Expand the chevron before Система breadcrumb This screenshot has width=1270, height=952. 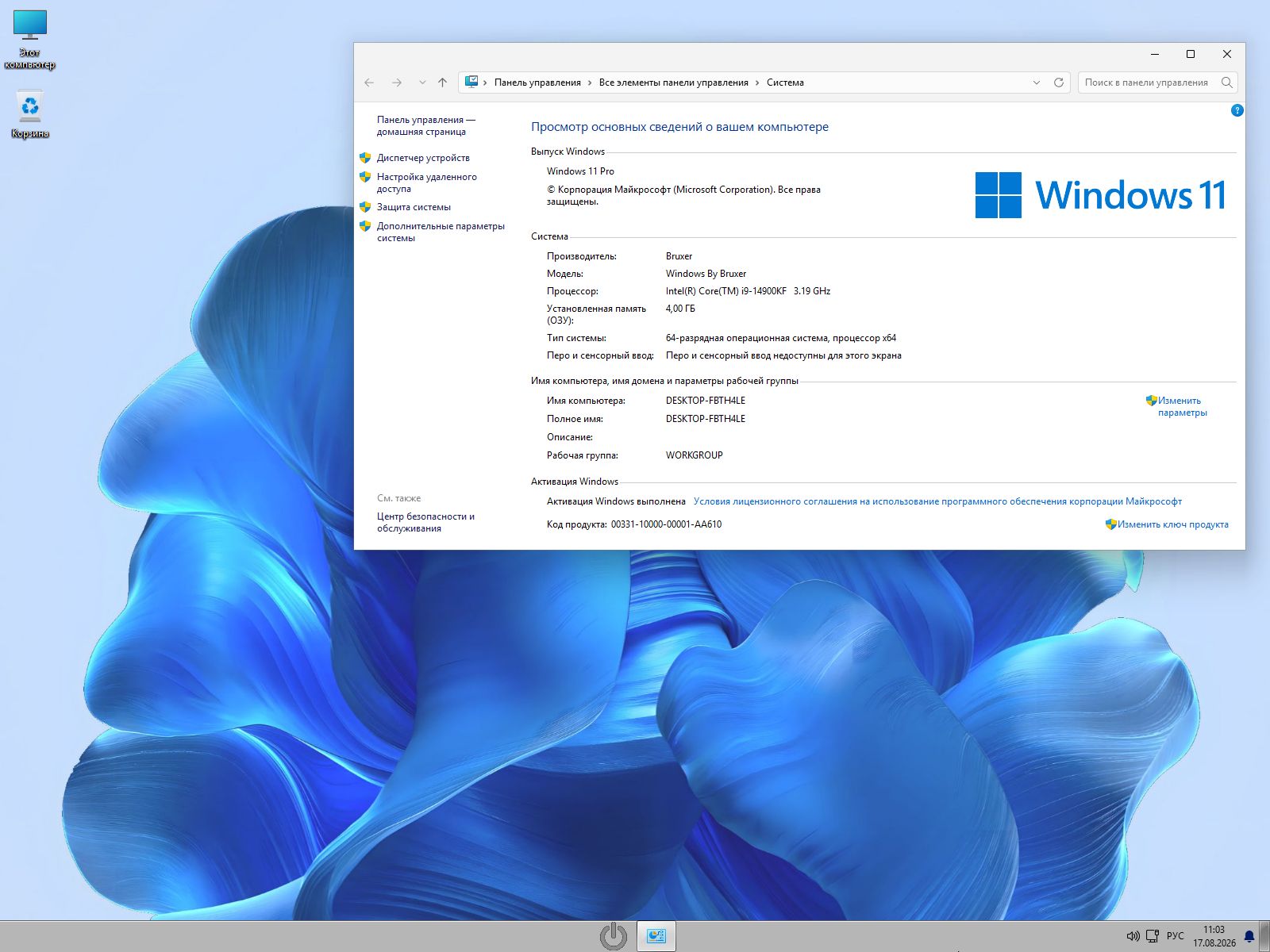coord(757,83)
